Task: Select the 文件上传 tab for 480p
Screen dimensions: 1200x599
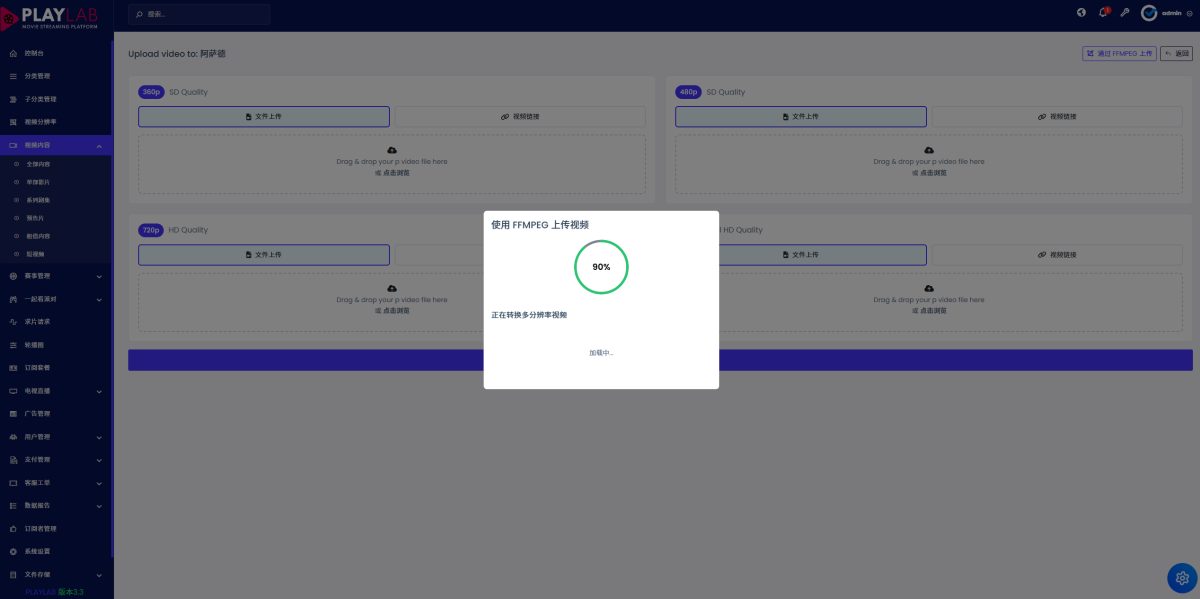Action: [x=801, y=117]
